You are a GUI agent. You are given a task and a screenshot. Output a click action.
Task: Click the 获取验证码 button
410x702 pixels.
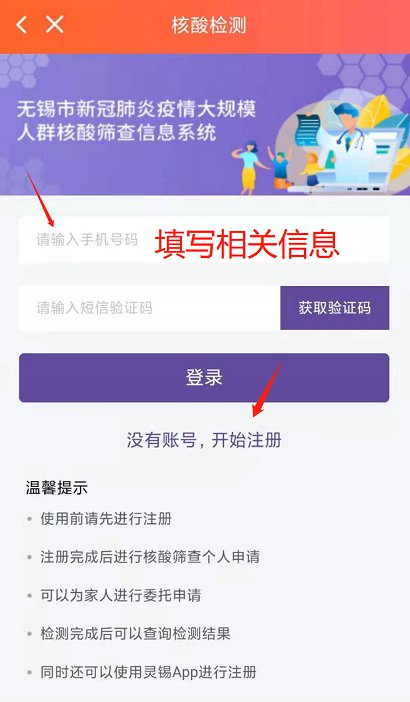(334, 308)
